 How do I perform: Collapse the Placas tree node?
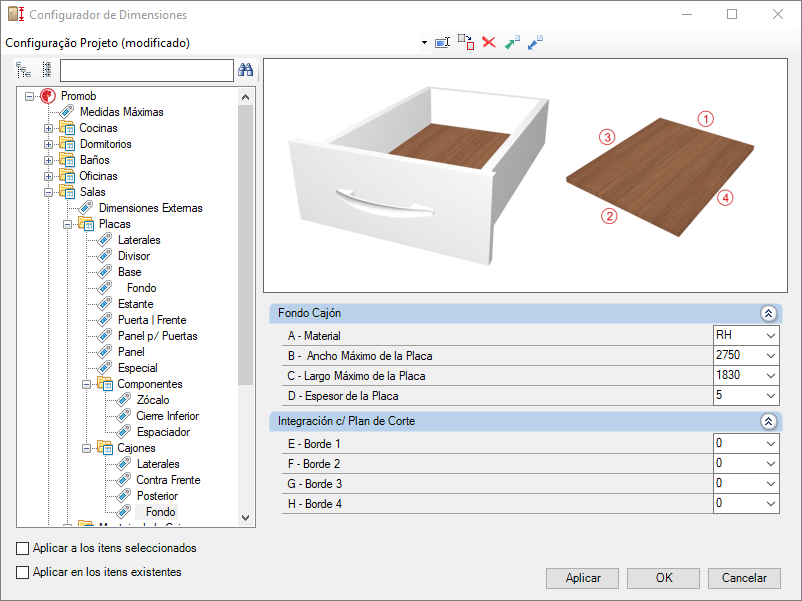pos(67,225)
